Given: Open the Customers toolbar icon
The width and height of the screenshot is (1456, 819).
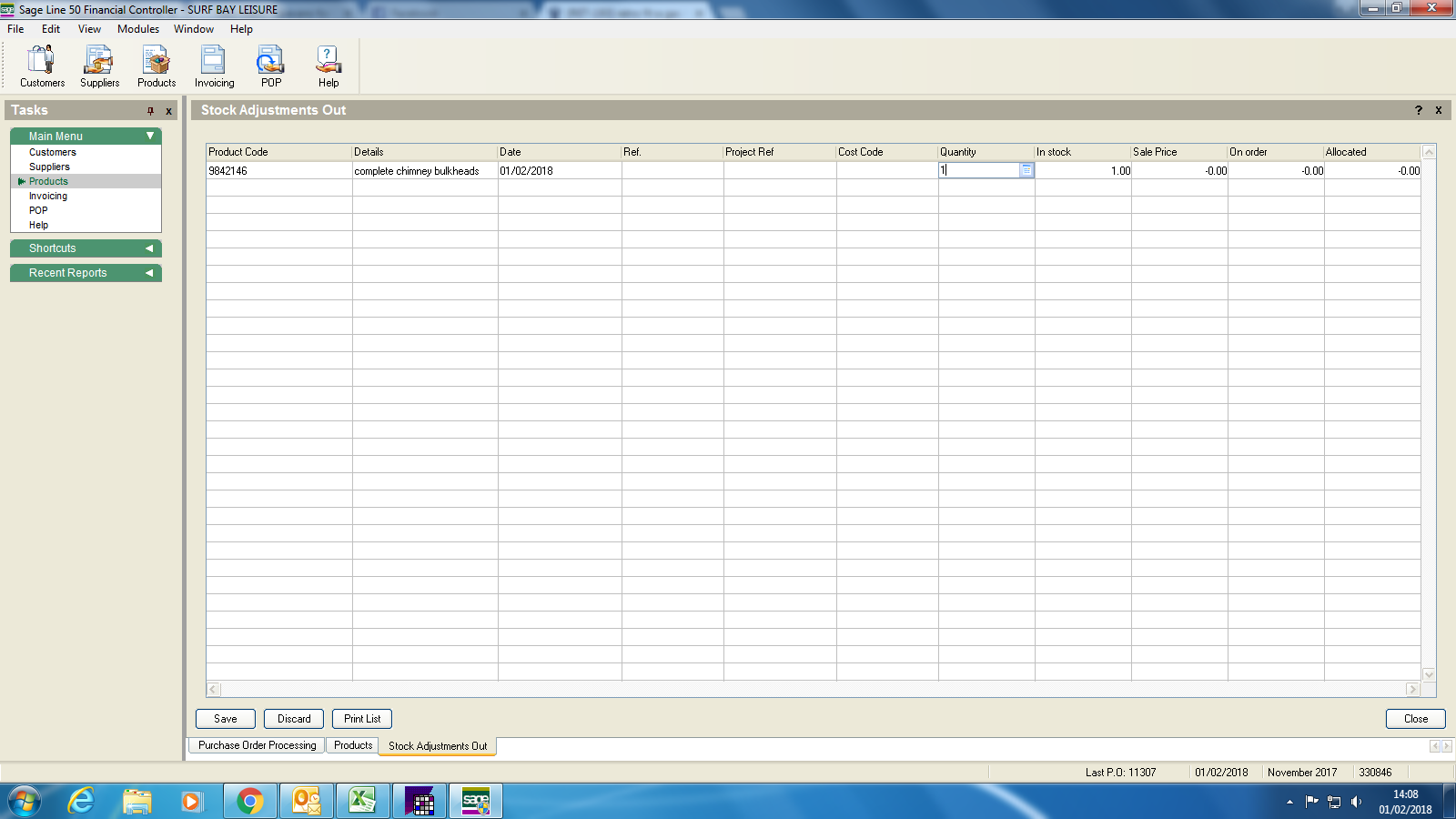Looking at the screenshot, I should [42, 66].
